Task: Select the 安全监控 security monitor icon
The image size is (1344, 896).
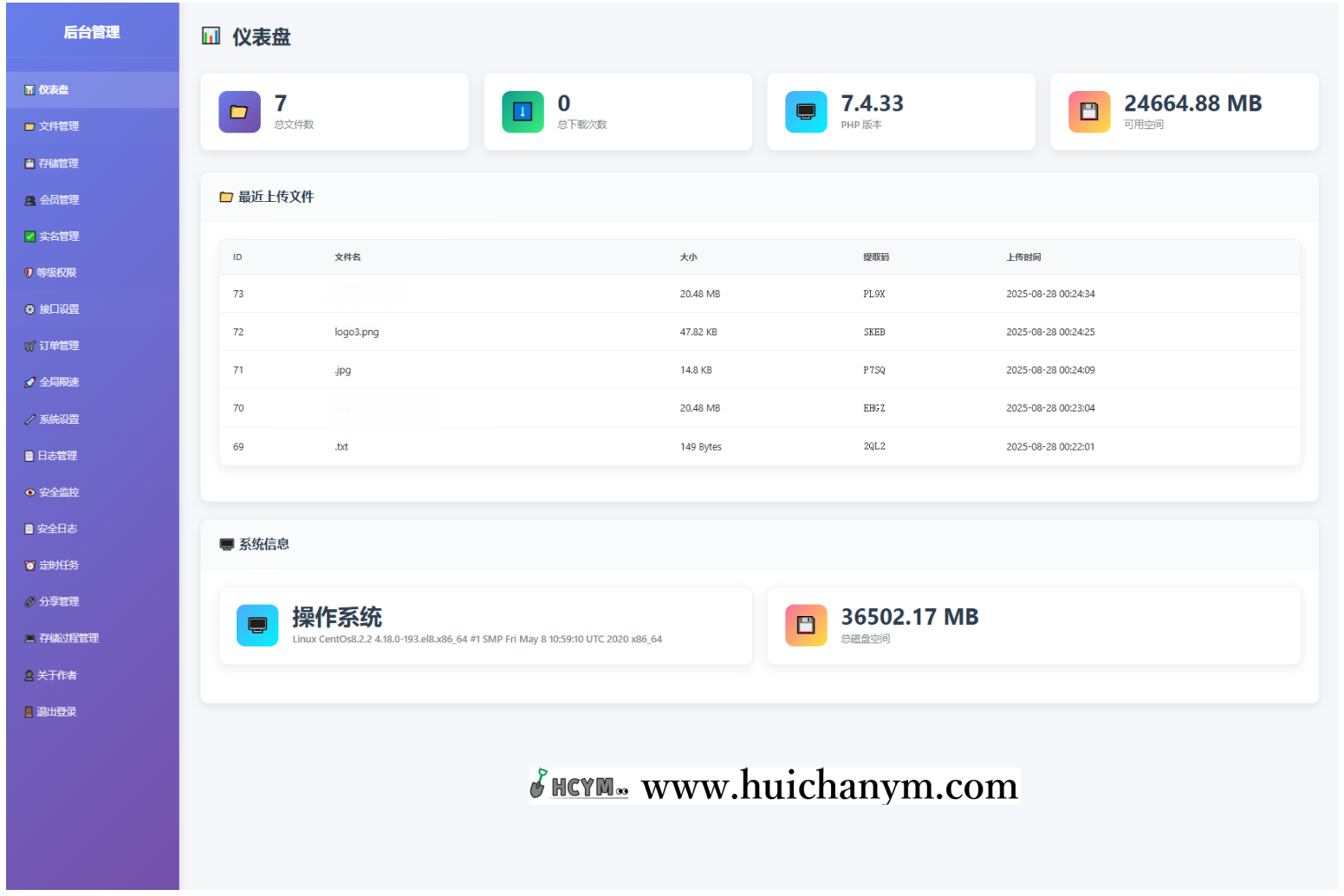Action: (28, 491)
